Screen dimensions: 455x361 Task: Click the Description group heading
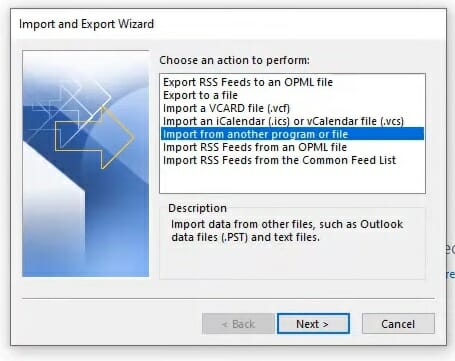(x=197, y=208)
